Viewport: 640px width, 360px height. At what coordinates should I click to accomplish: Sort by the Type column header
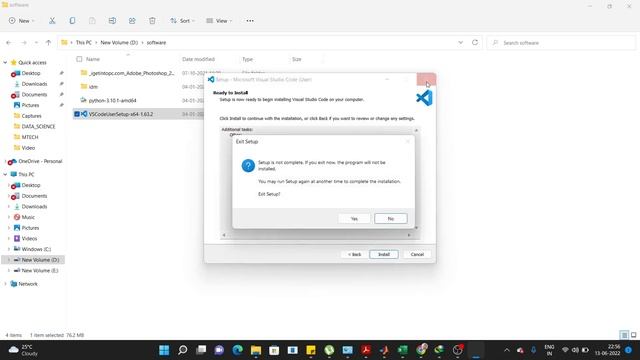tap(247, 59)
